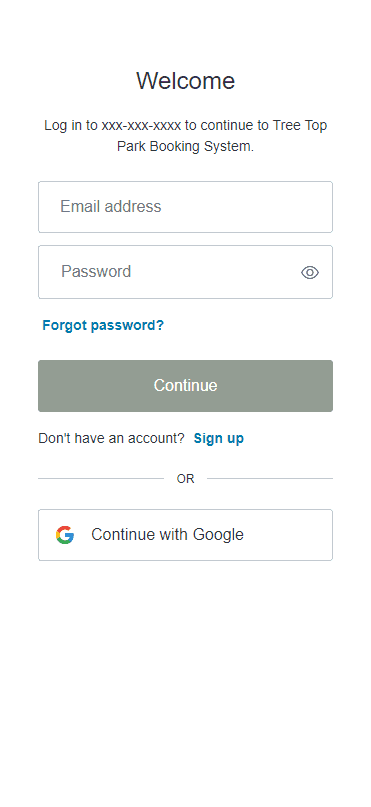The image size is (371, 807).
Task: Click the Email address placeholder text
Action: tap(111, 206)
